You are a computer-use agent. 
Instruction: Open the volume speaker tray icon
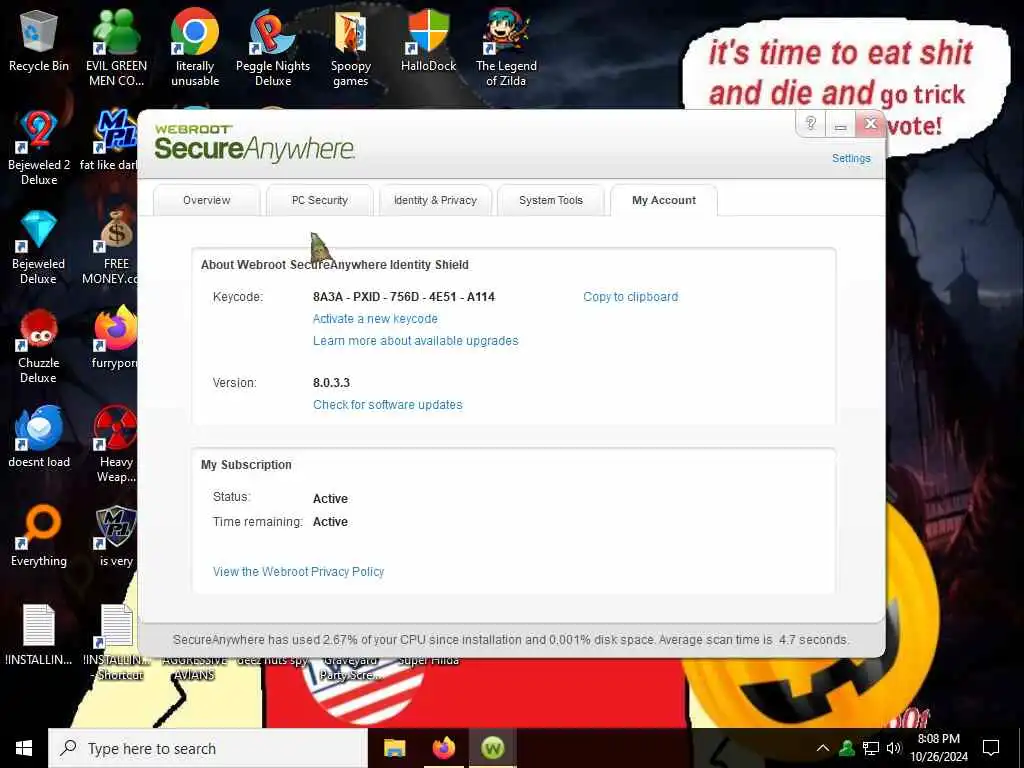click(894, 748)
